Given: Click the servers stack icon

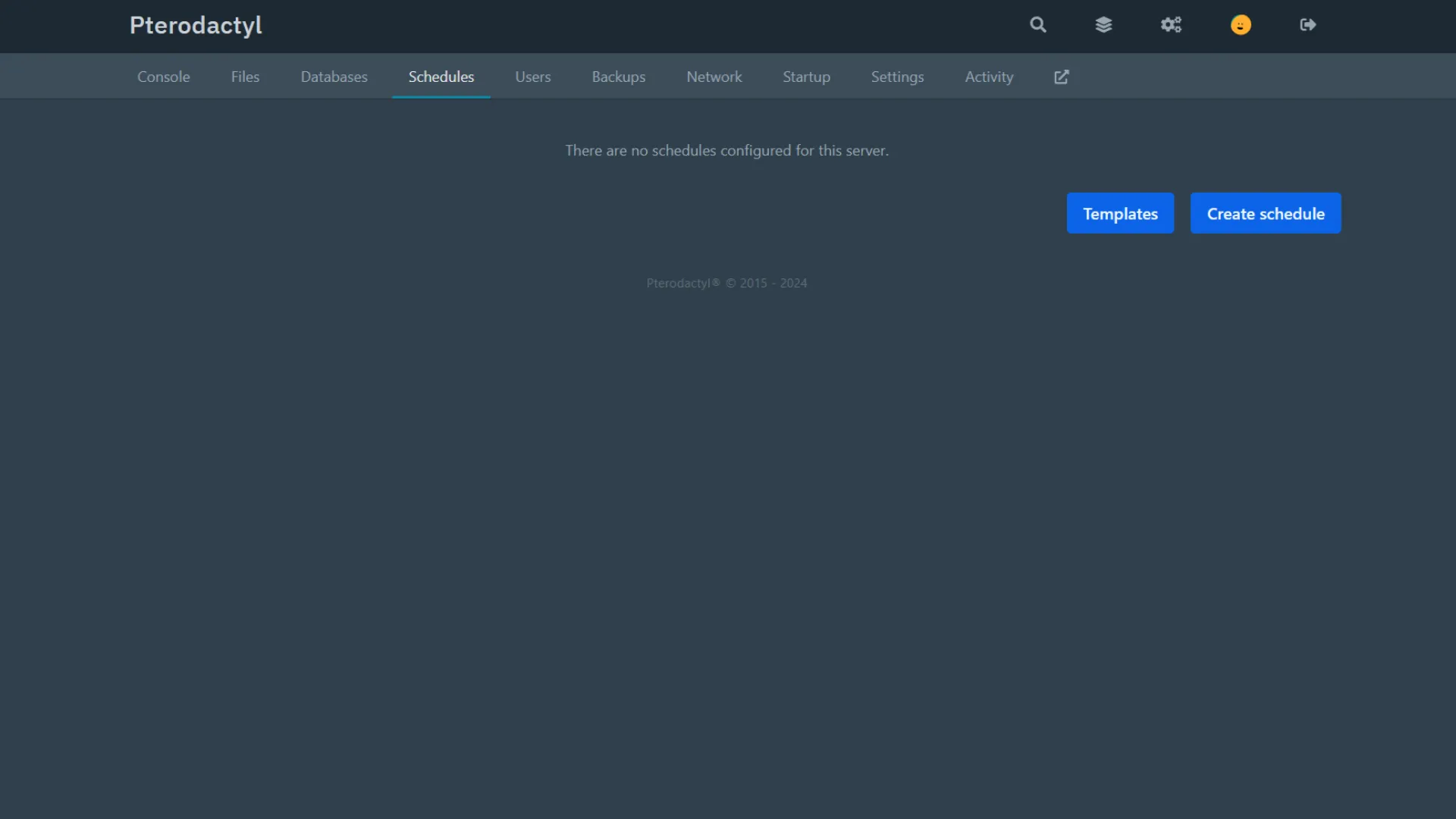Looking at the screenshot, I should 1103,25.
